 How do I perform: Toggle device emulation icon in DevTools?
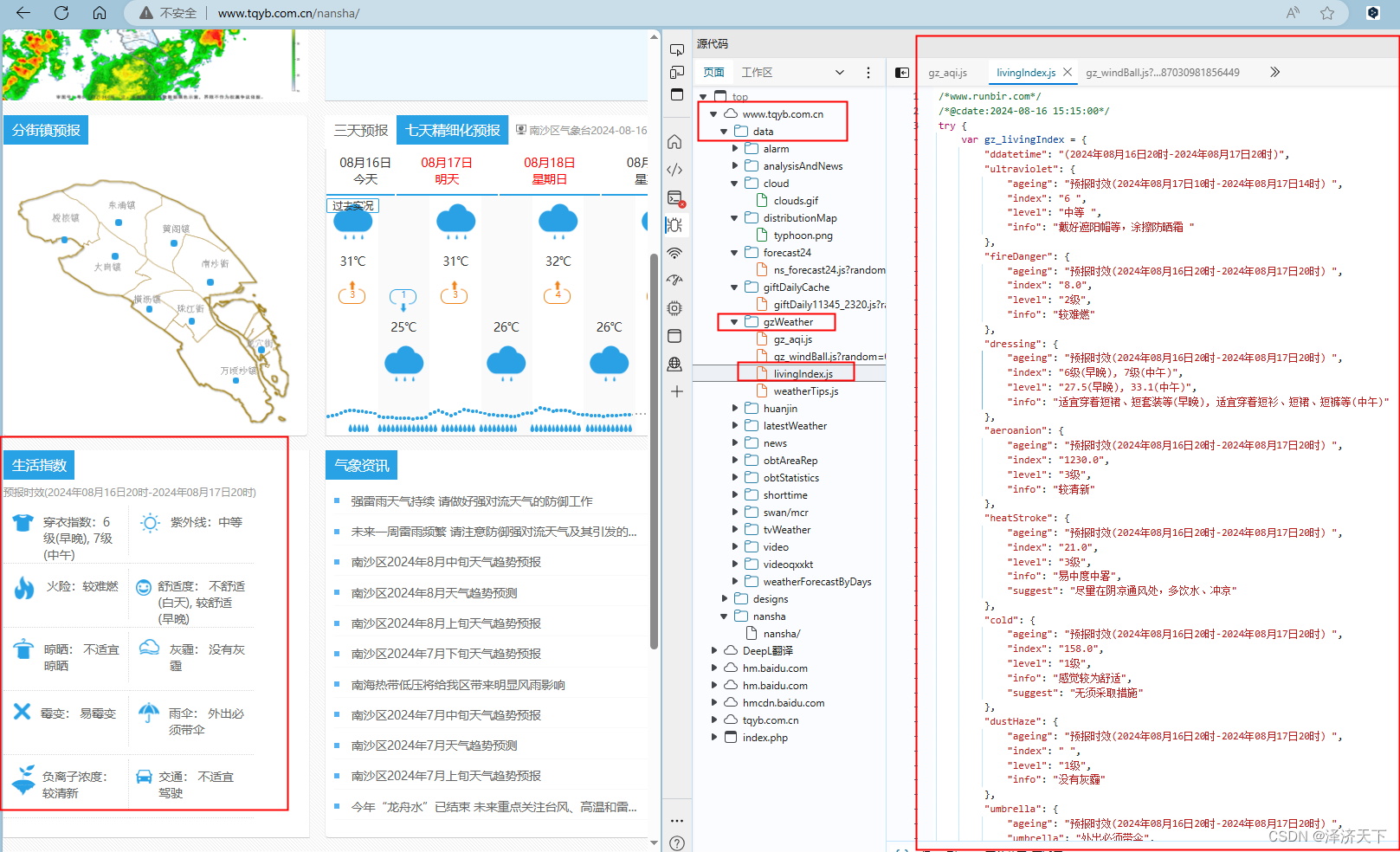(x=677, y=73)
